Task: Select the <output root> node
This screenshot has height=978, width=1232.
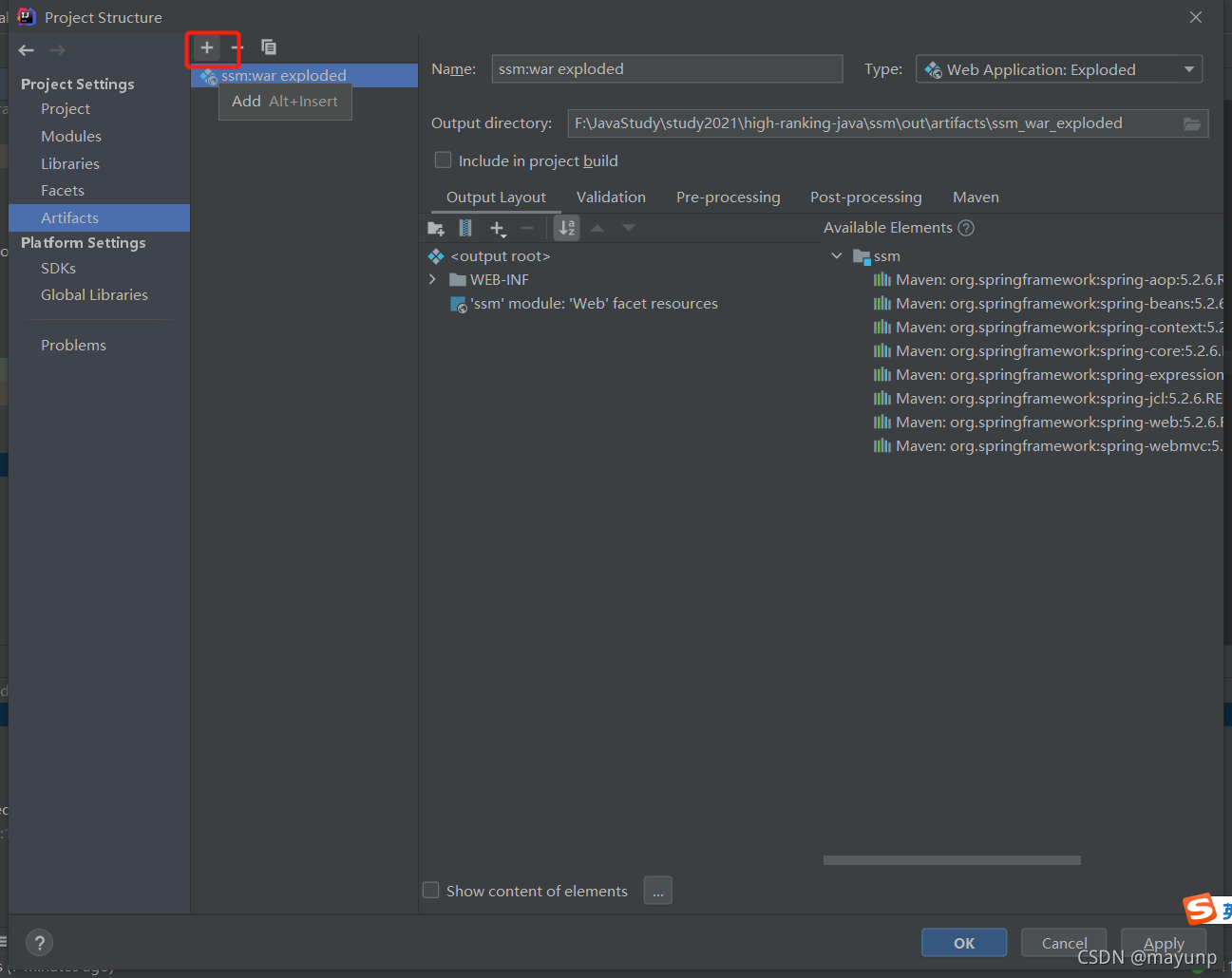Action: coord(500,256)
